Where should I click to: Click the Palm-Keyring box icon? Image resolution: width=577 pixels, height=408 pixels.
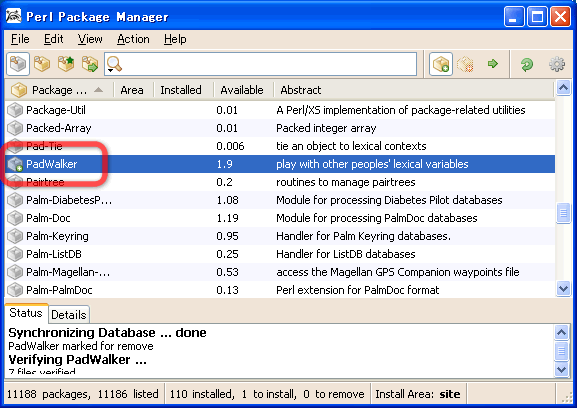click(15, 236)
